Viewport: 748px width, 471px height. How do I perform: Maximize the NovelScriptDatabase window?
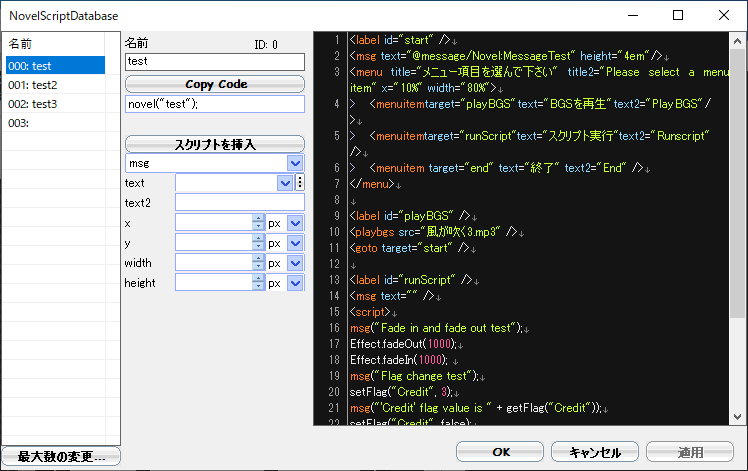point(678,15)
